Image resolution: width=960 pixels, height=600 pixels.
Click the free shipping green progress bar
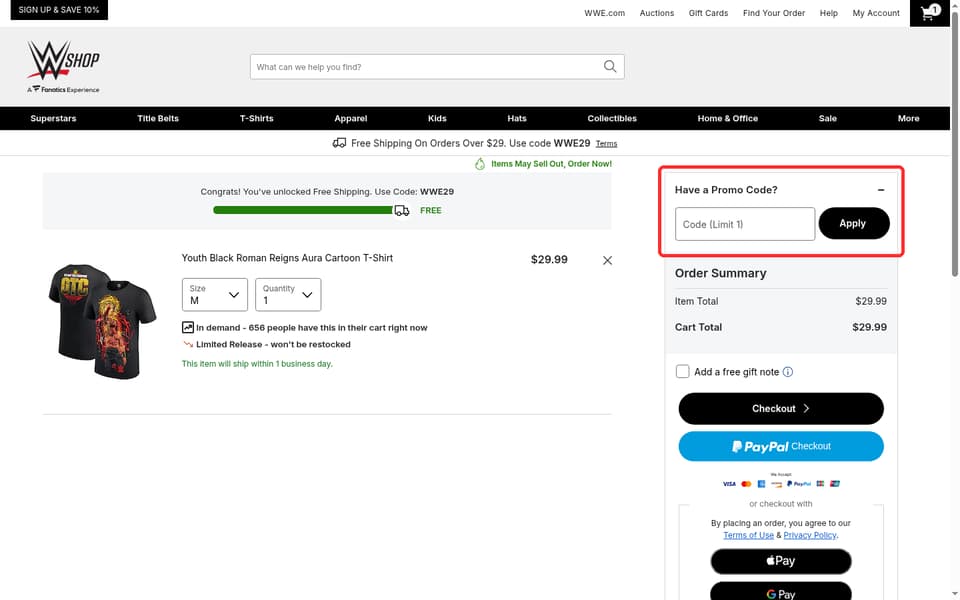(302, 210)
